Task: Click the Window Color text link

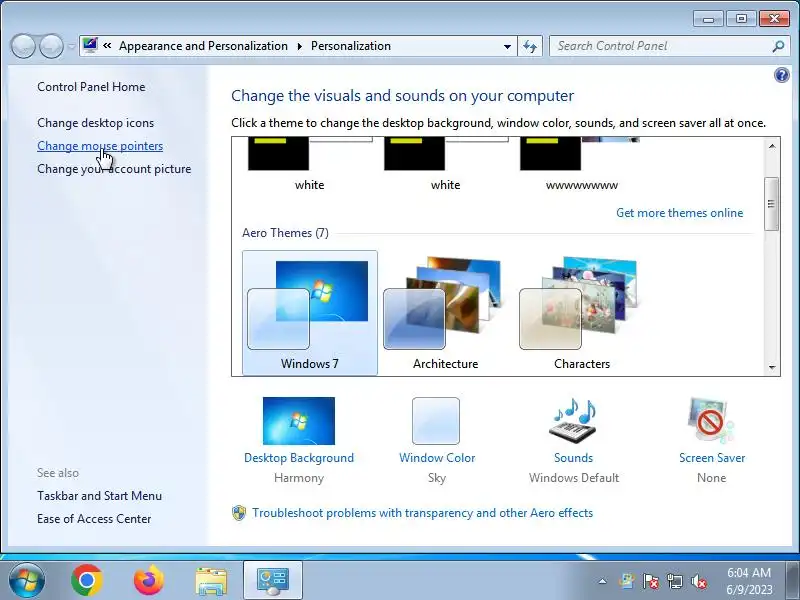Action: (x=437, y=458)
